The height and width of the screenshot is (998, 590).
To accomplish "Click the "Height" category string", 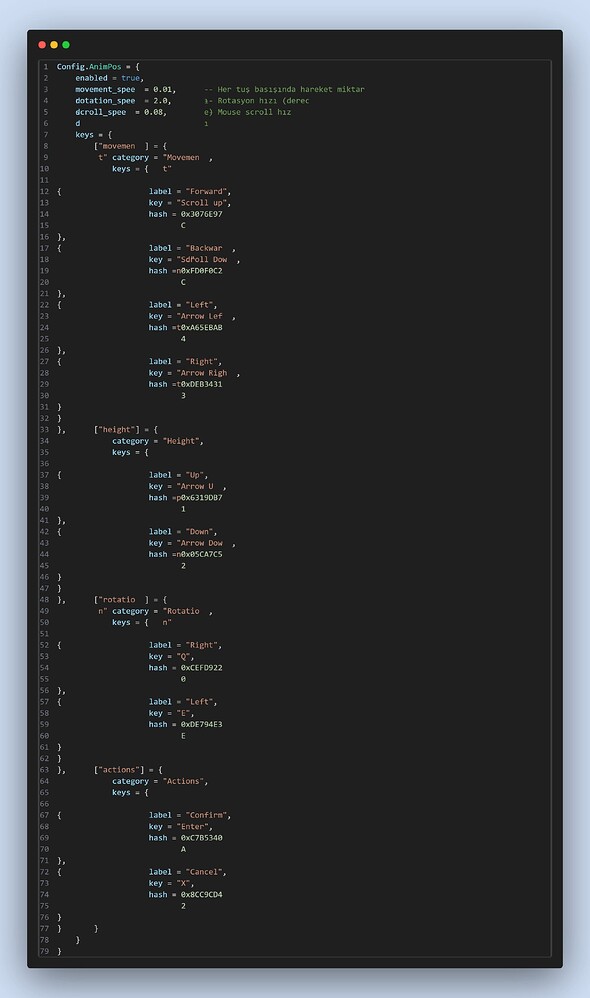I will pyautogui.click(x=181, y=440).
